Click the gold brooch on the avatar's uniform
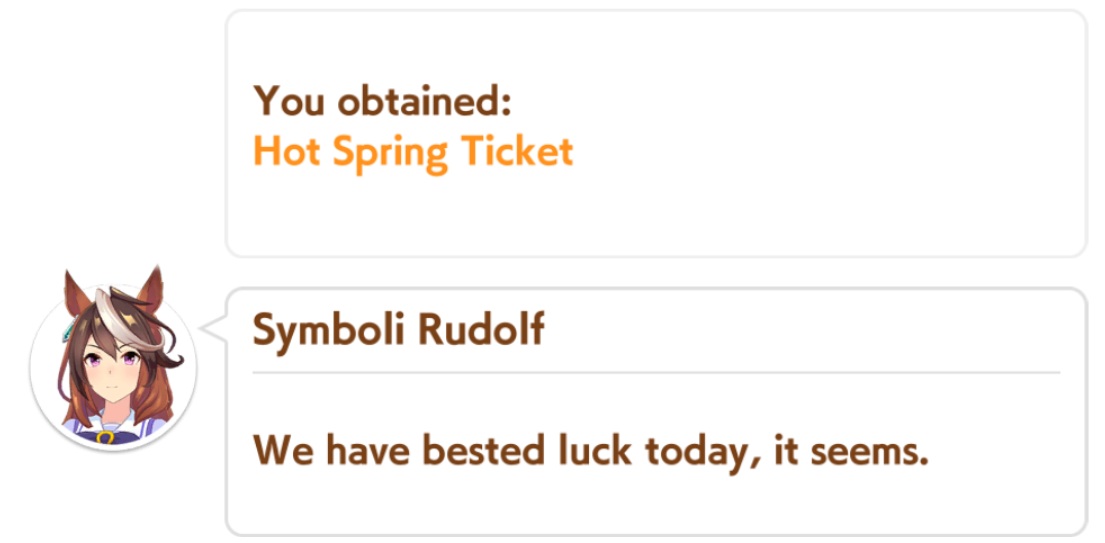Screen dimensions: 1105x543 pos(104,436)
